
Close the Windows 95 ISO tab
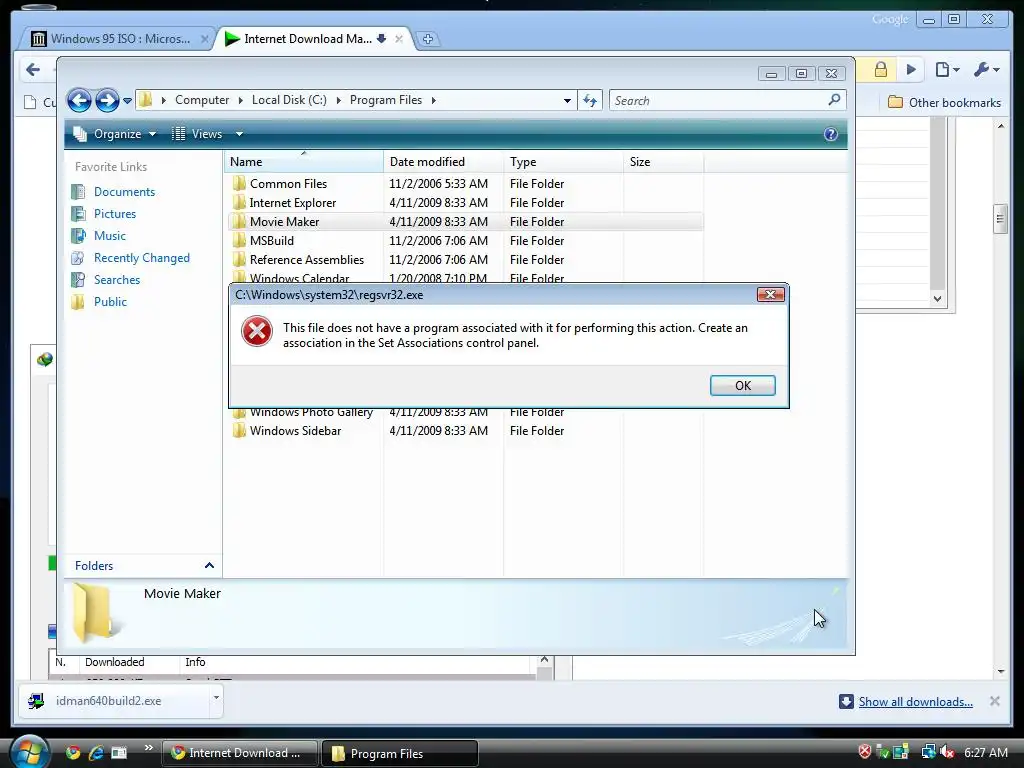[204, 39]
